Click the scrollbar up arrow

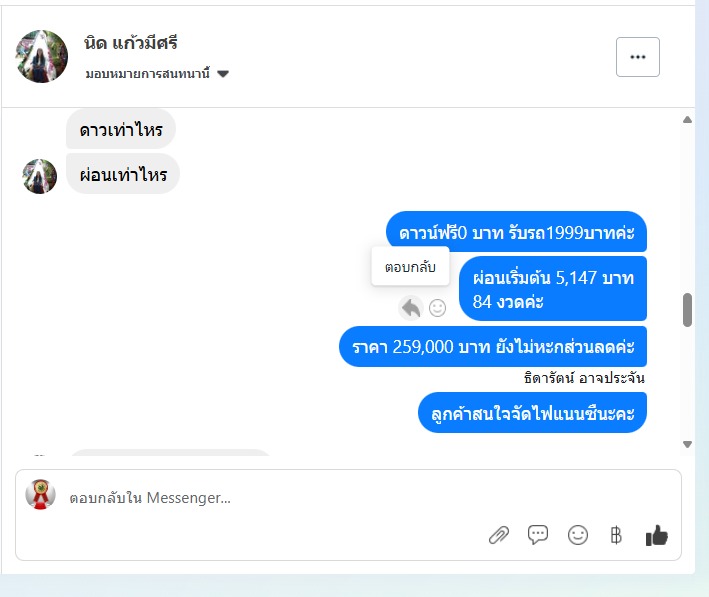pos(687,119)
